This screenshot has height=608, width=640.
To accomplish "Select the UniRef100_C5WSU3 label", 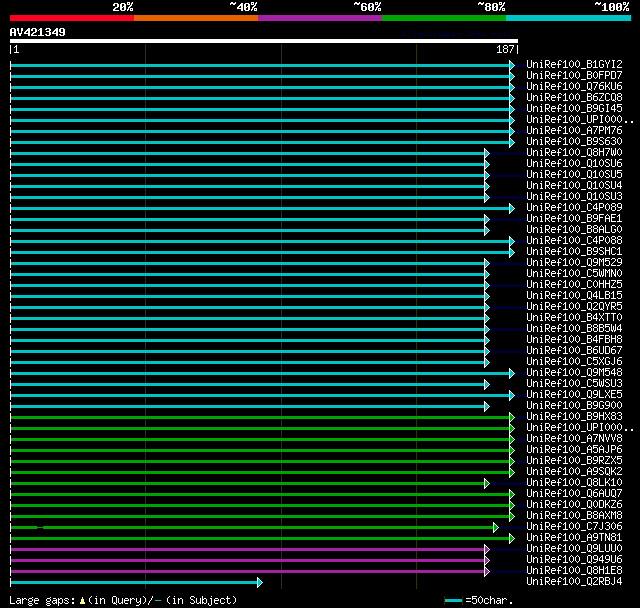I will (x=574, y=384).
